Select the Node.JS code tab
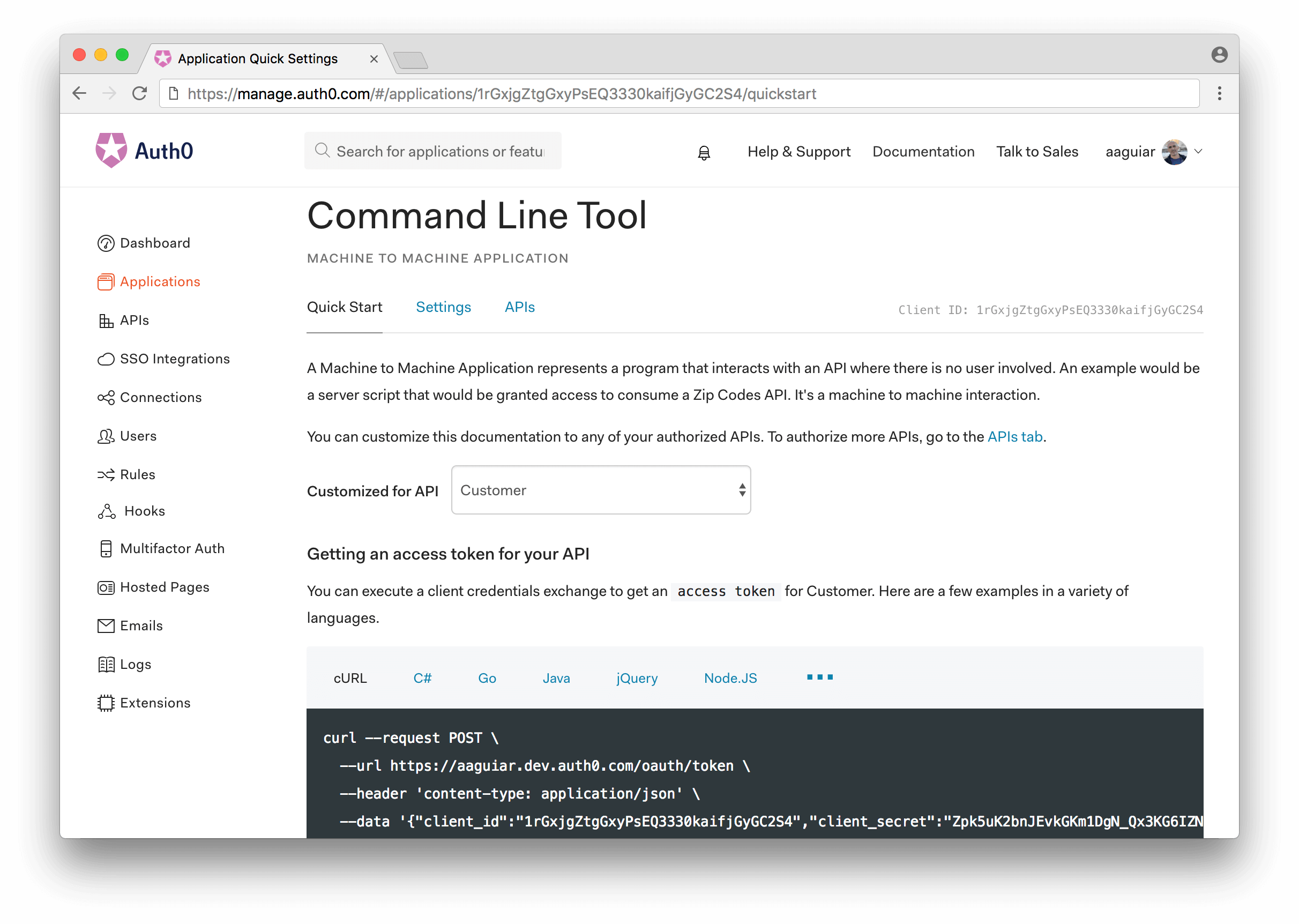 730,678
